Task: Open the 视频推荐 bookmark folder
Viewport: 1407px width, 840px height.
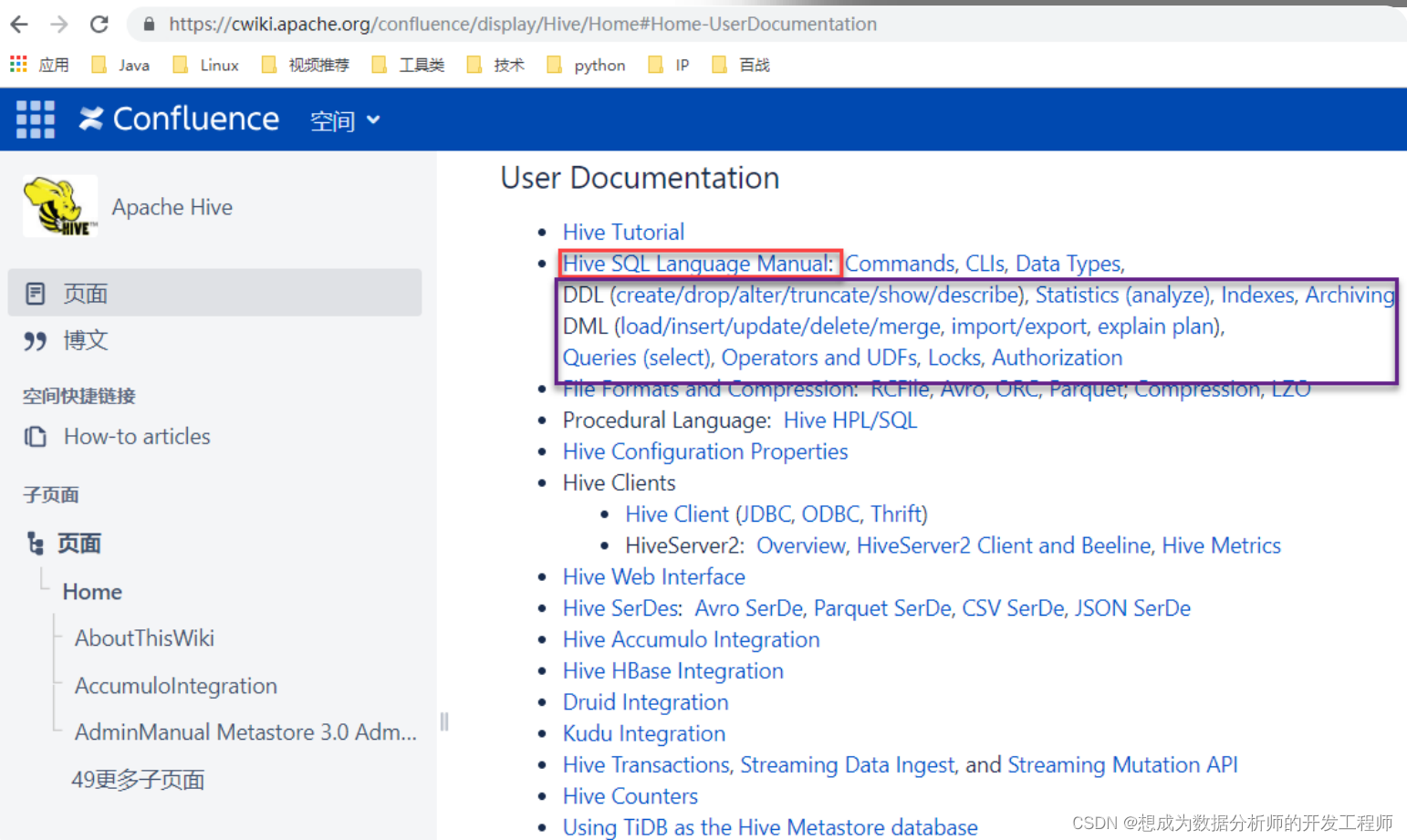Action: [305, 65]
